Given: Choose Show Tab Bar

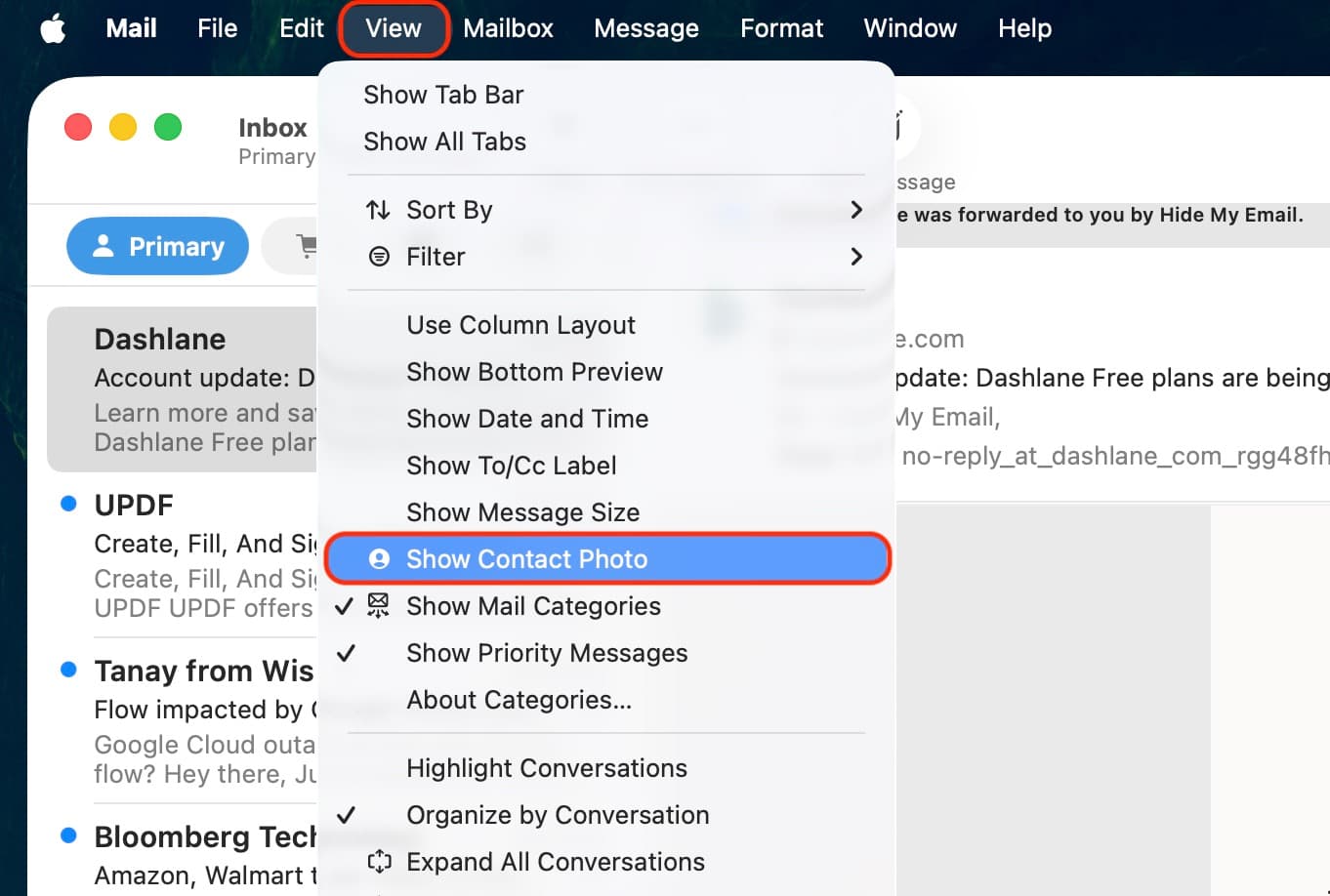Looking at the screenshot, I should (x=606, y=95).
